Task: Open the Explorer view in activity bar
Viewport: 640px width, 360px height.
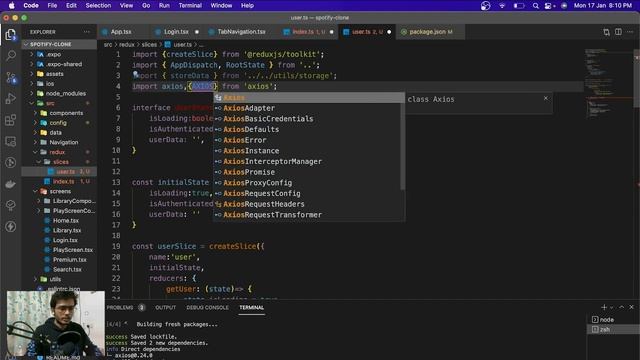Action: click(11, 35)
